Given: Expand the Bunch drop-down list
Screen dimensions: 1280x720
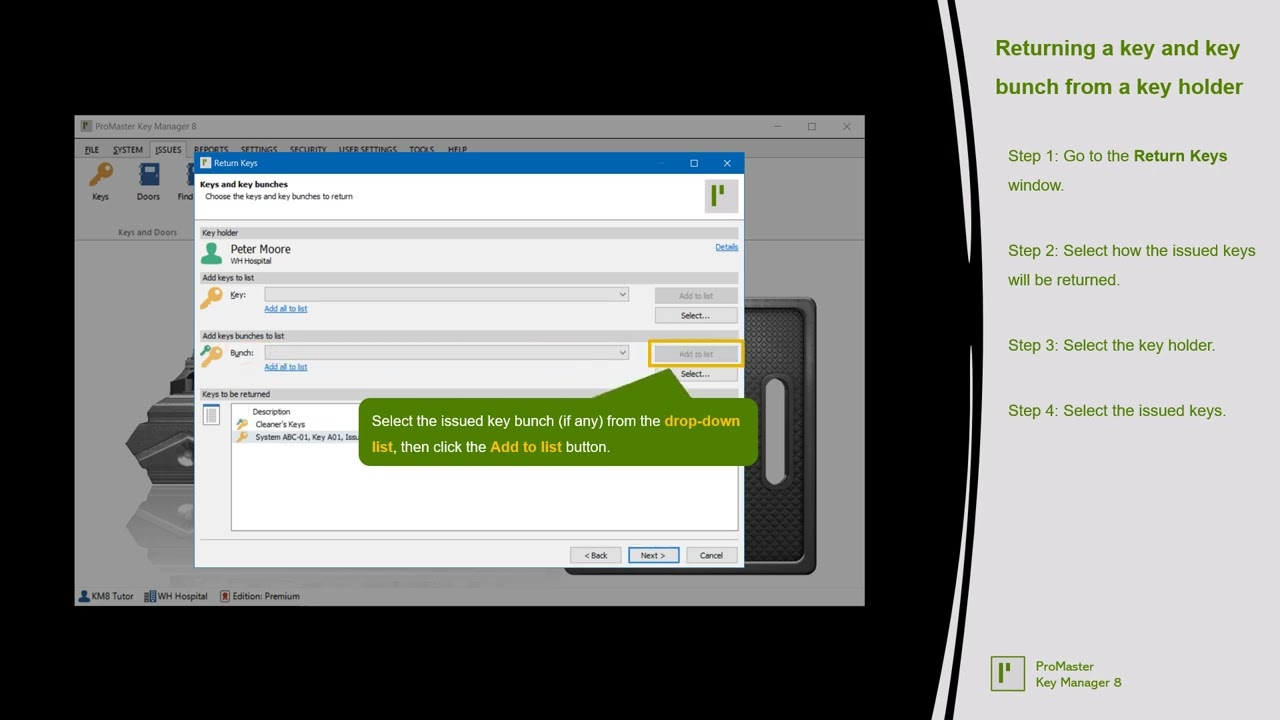Looking at the screenshot, I should coord(622,353).
